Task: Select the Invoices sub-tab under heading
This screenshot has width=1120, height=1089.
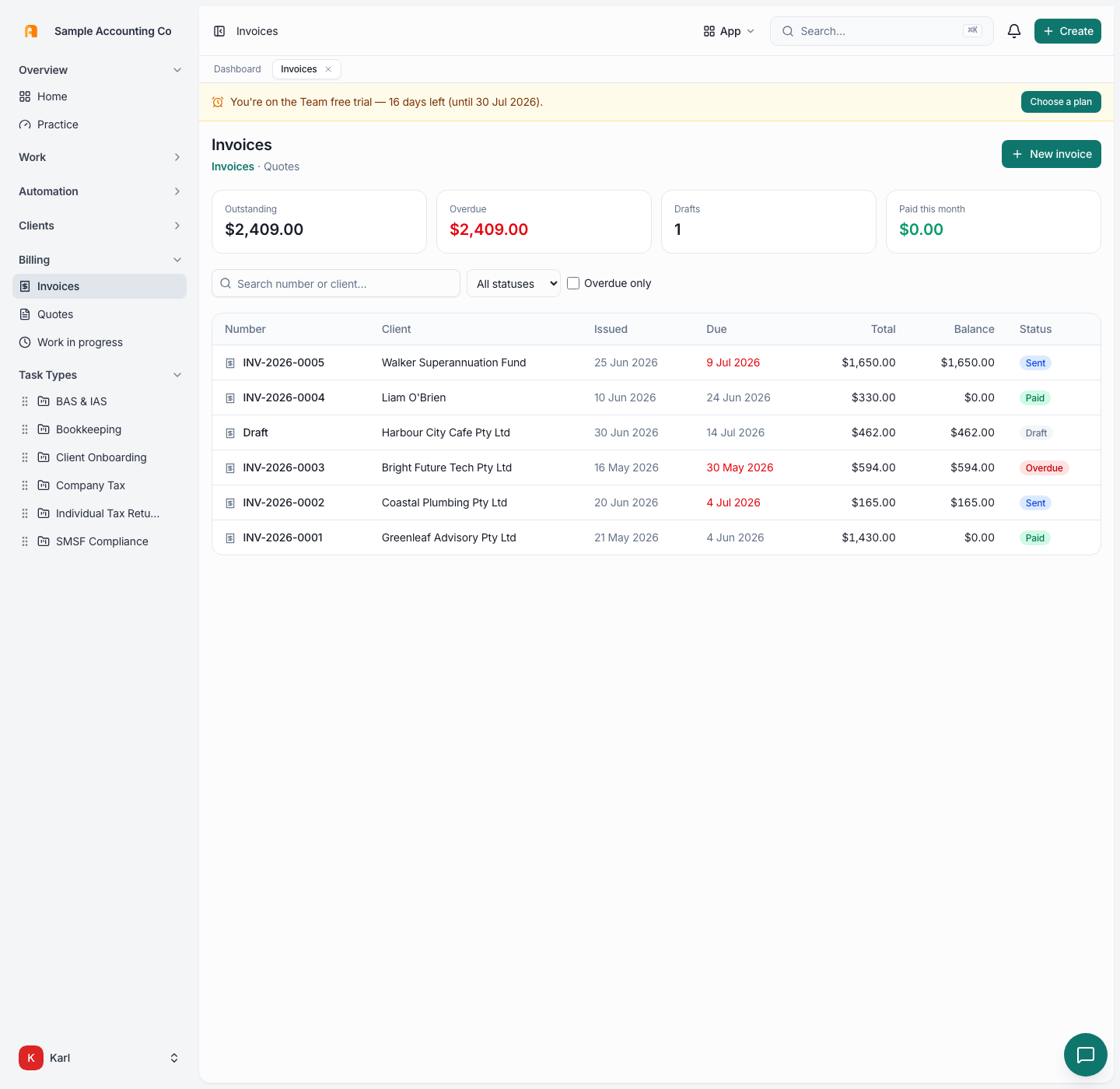Action: coord(233,166)
